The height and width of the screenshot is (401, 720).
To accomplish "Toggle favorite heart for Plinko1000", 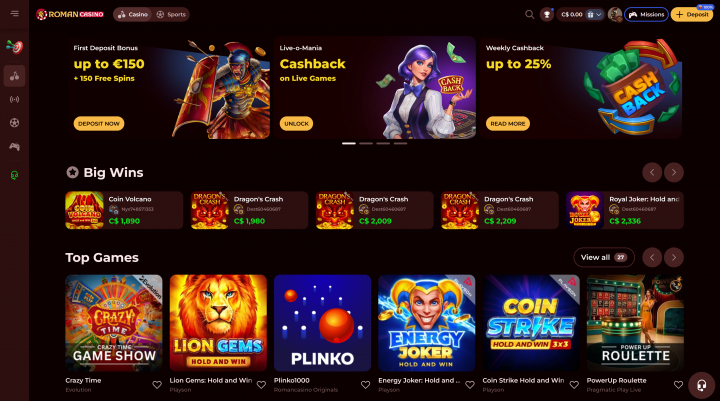I will point(366,385).
